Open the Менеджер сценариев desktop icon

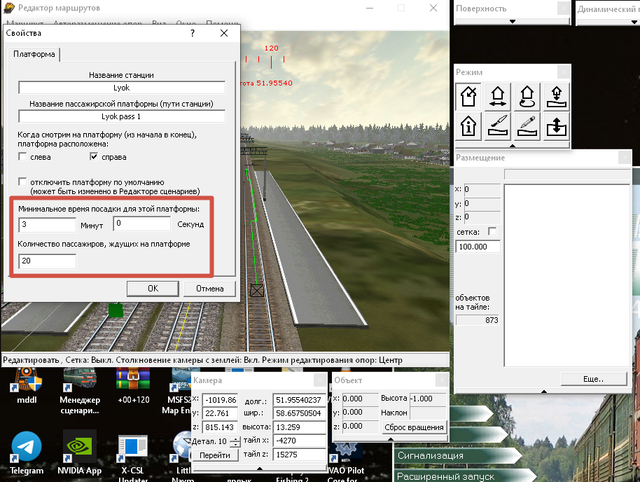point(80,391)
